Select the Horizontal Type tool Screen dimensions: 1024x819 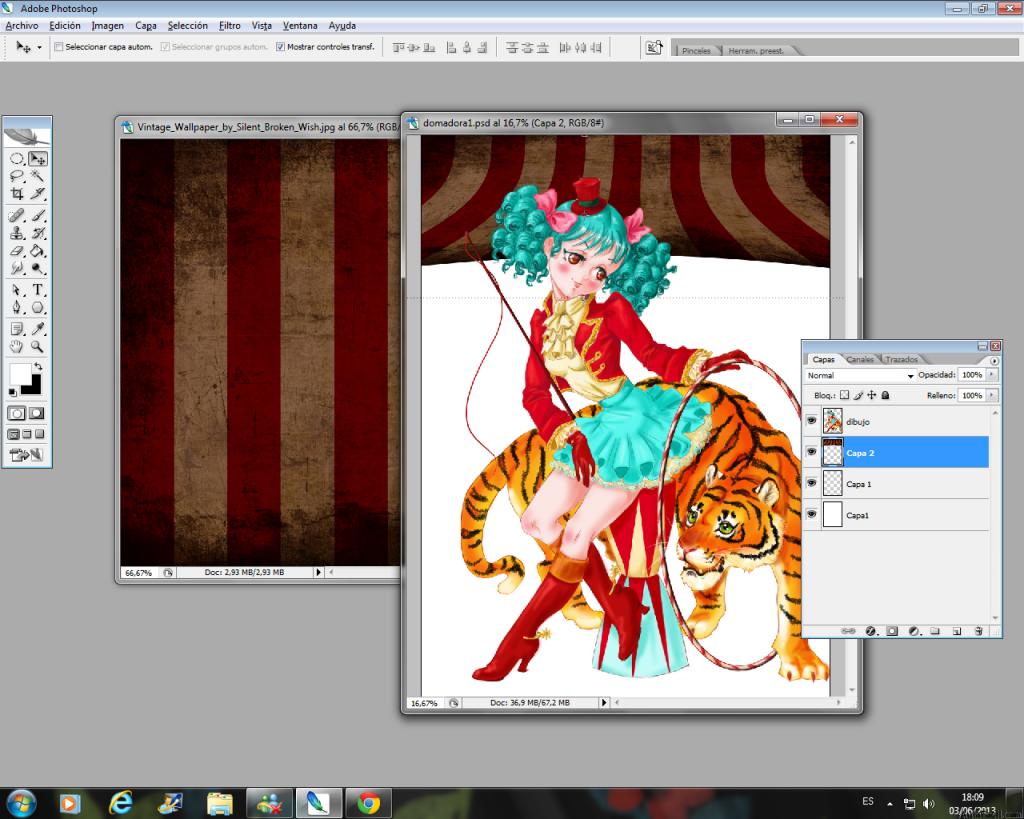coord(38,290)
